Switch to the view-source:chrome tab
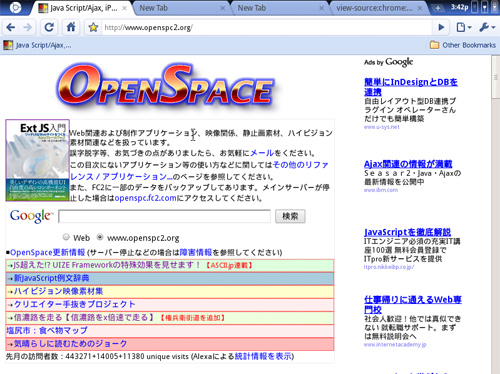 pyautogui.click(x=378, y=8)
